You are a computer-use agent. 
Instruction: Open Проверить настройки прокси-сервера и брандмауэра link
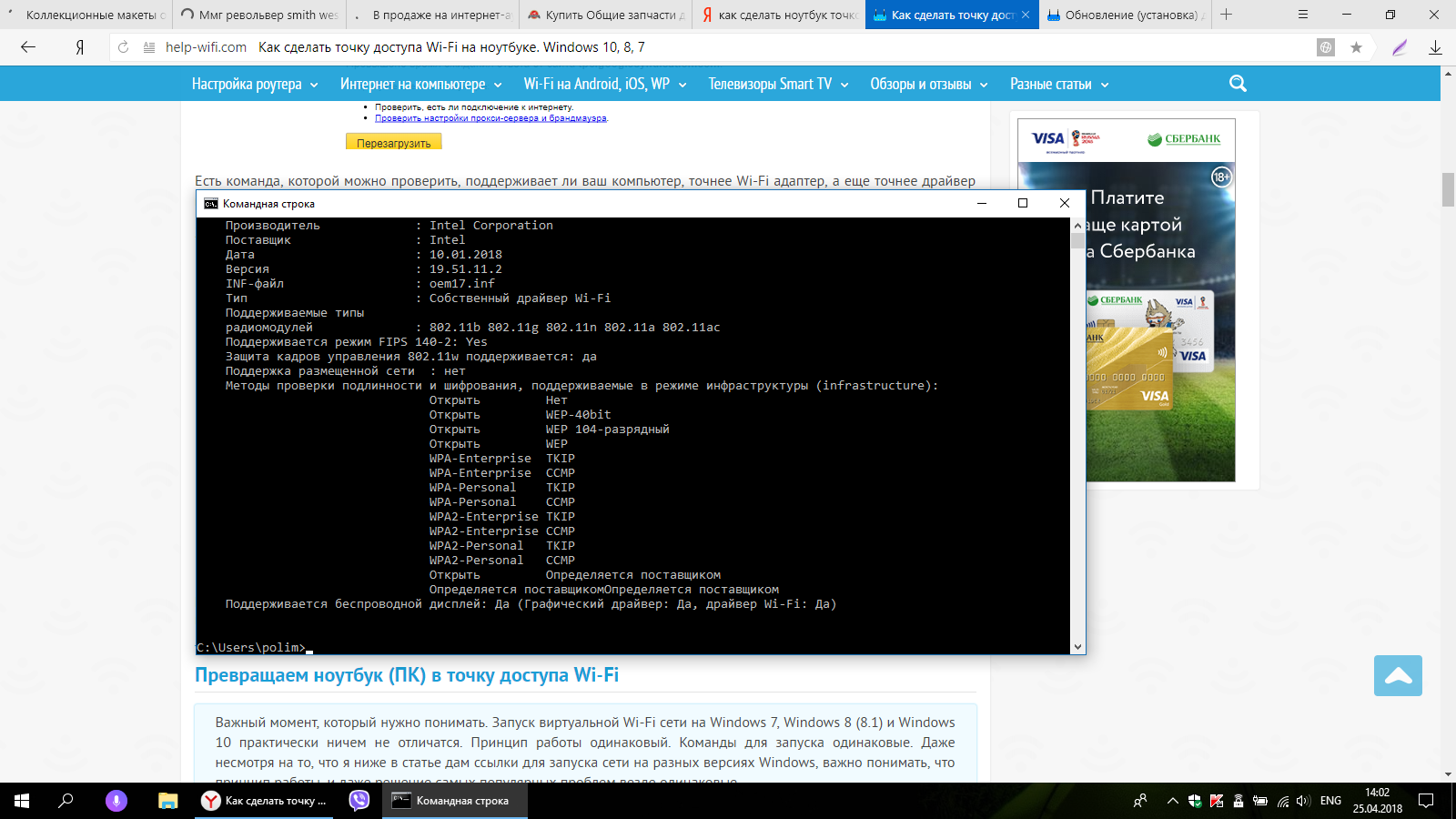tap(490, 118)
